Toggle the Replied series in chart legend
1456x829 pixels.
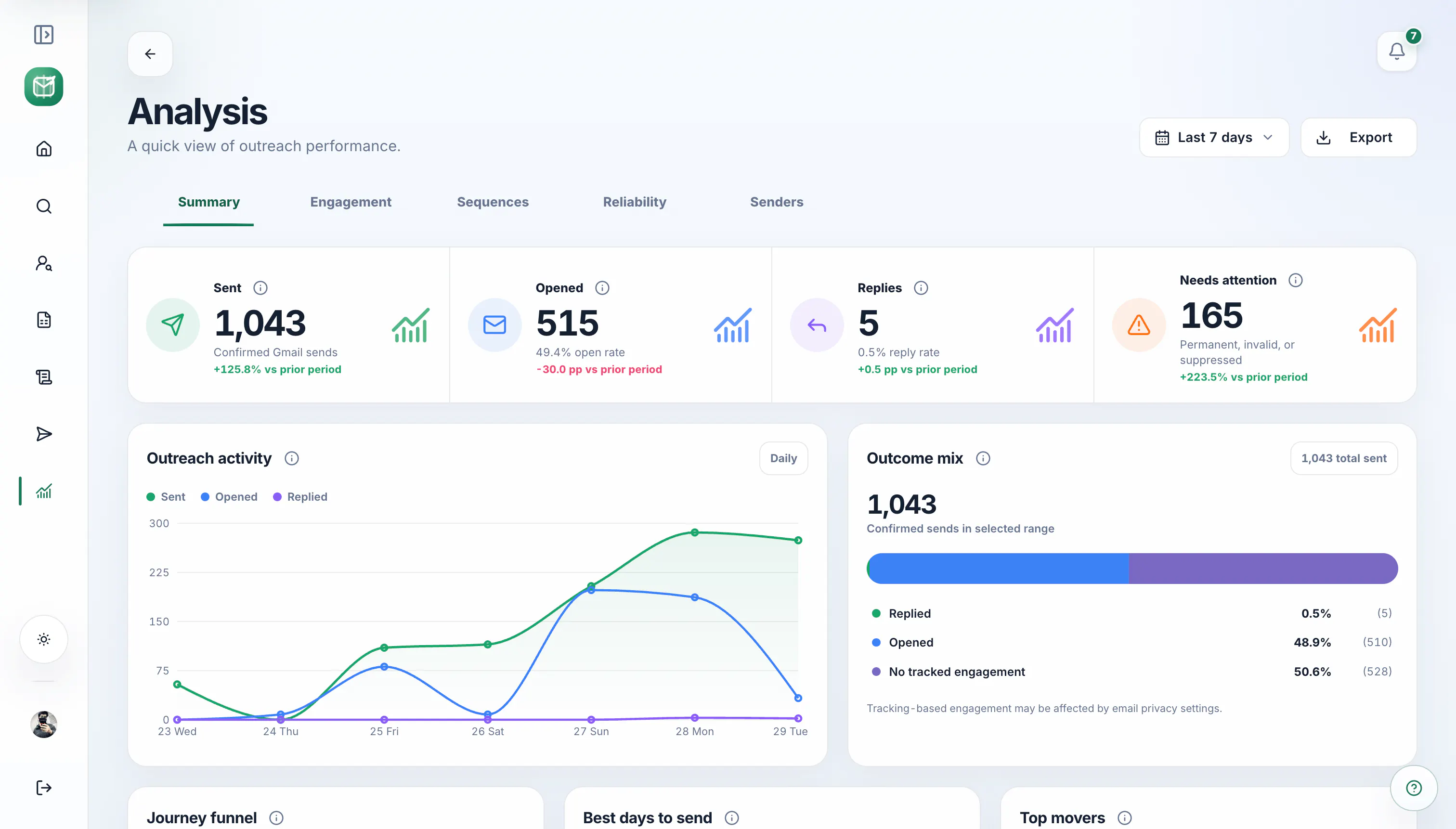click(x=300, y=497)
